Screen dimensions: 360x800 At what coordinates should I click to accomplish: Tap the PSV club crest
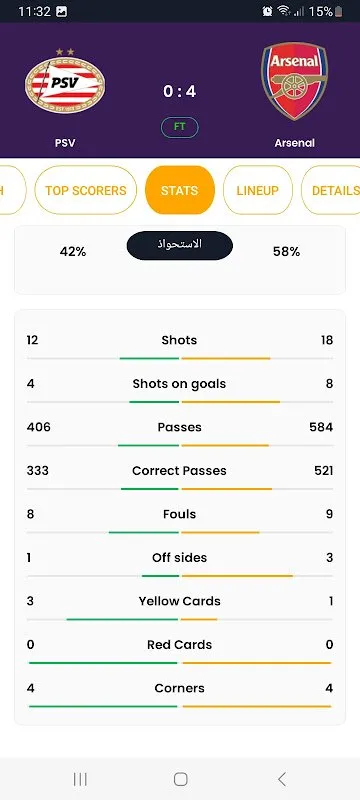pos(65,82)
